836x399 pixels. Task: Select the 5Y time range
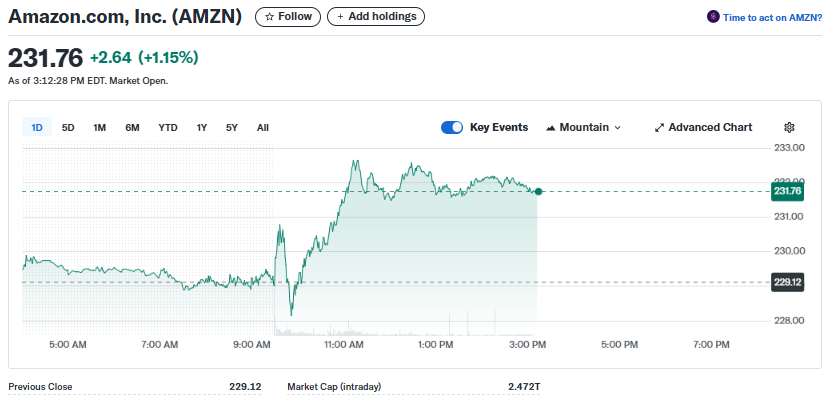[232, 127]
